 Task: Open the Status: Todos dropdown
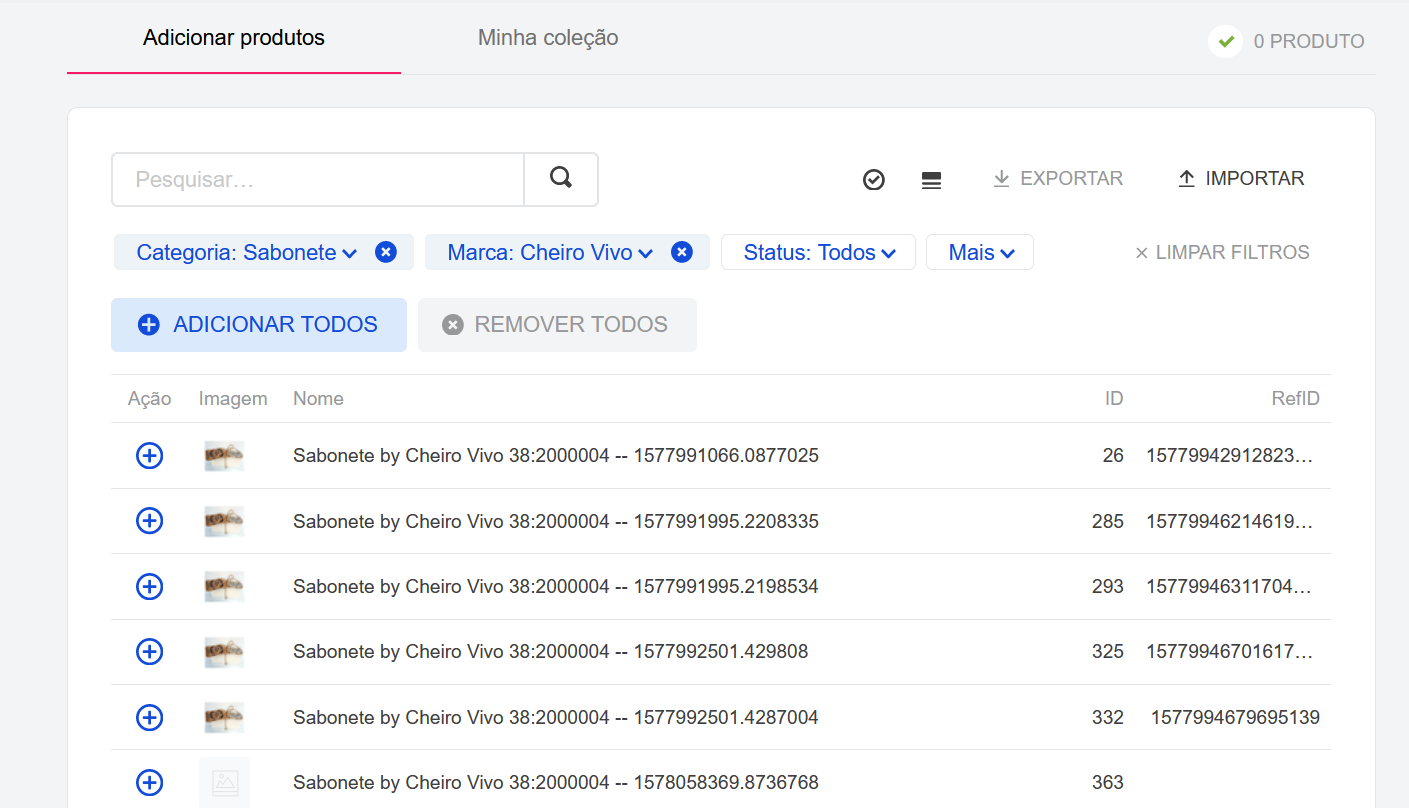pos(817,252)
